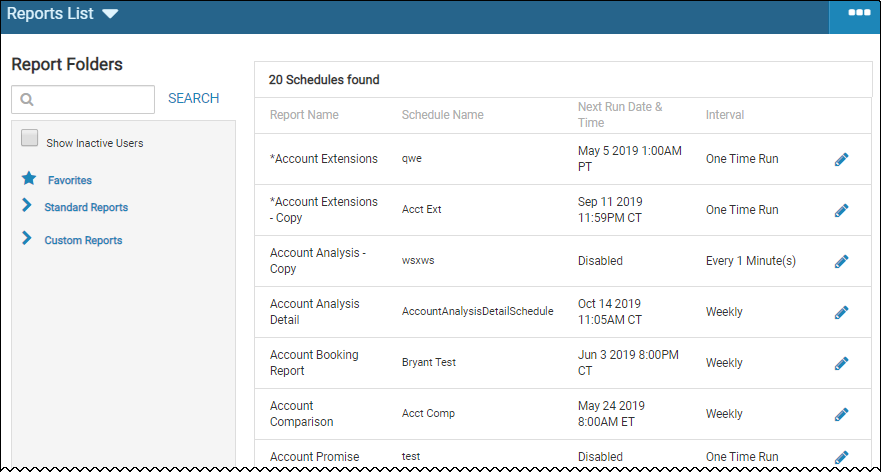
Task: Open the three-dots more options menu
Action: click(859, 12)
